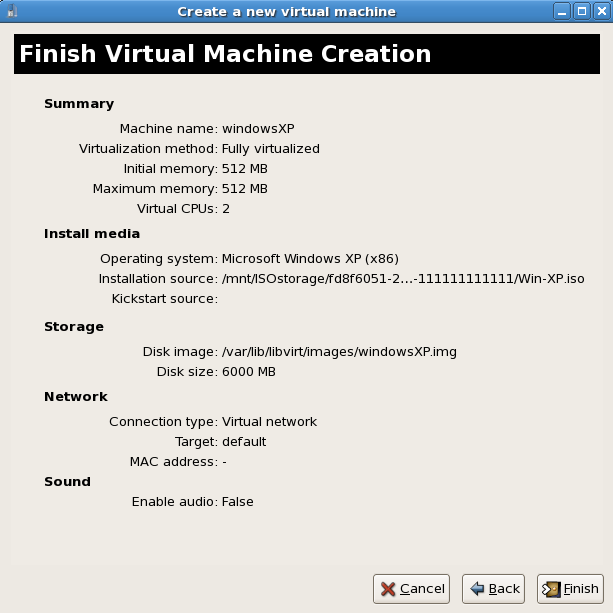Click the Microsoft Windows XP (x86) value
Image resolution: width=613 pixels, height=613 pixels.
coord(310,259)
